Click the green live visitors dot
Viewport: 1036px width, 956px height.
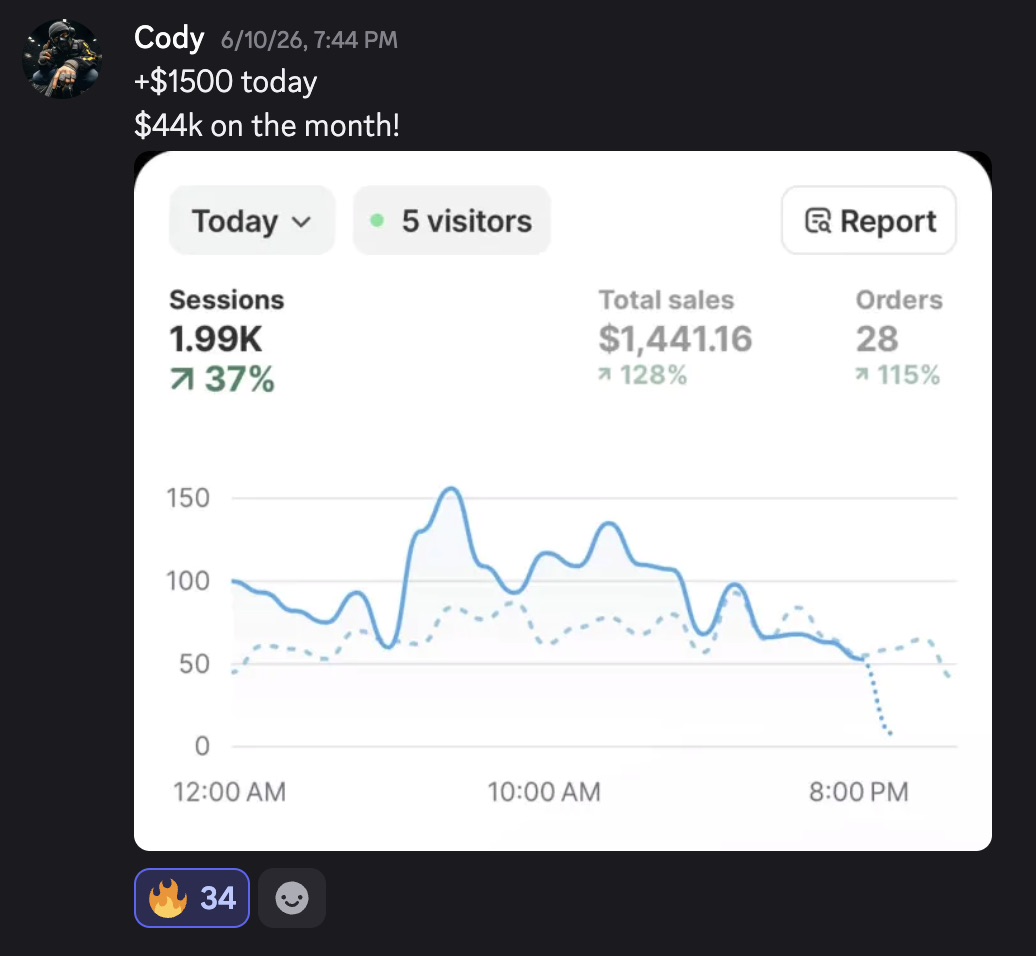377,221
